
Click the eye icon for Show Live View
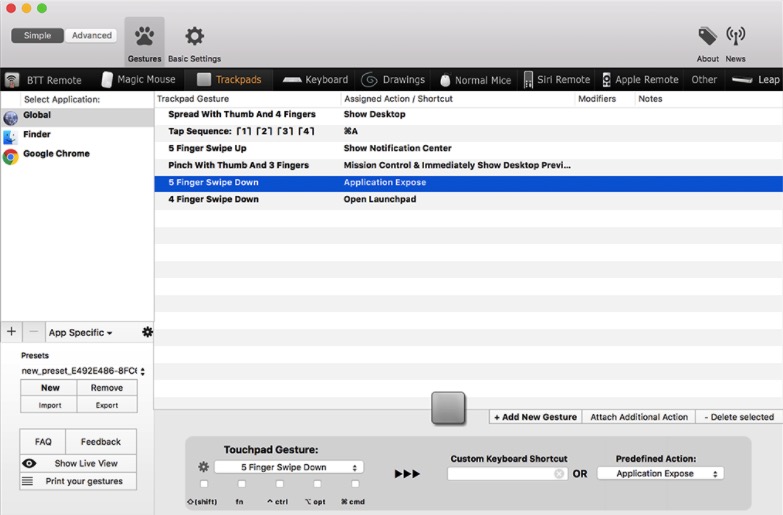29,464
